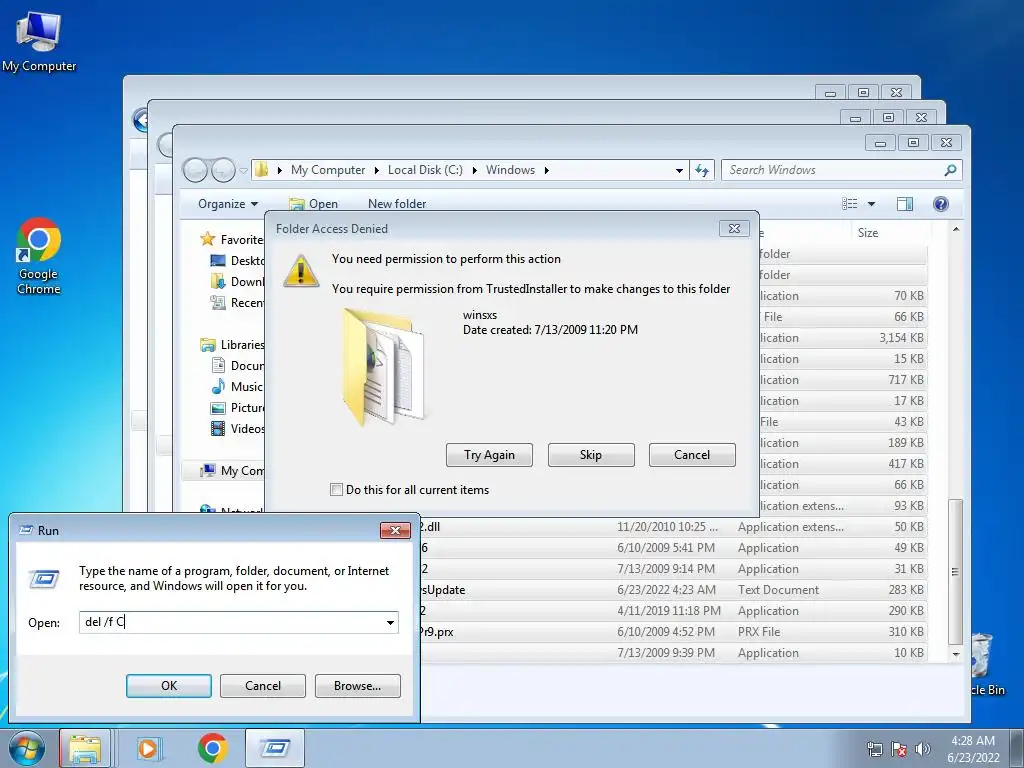The height and width of the screenshot is (768, 1024).
Task: Click Try Again in access denied dialog
Action: tap(489, 455)
